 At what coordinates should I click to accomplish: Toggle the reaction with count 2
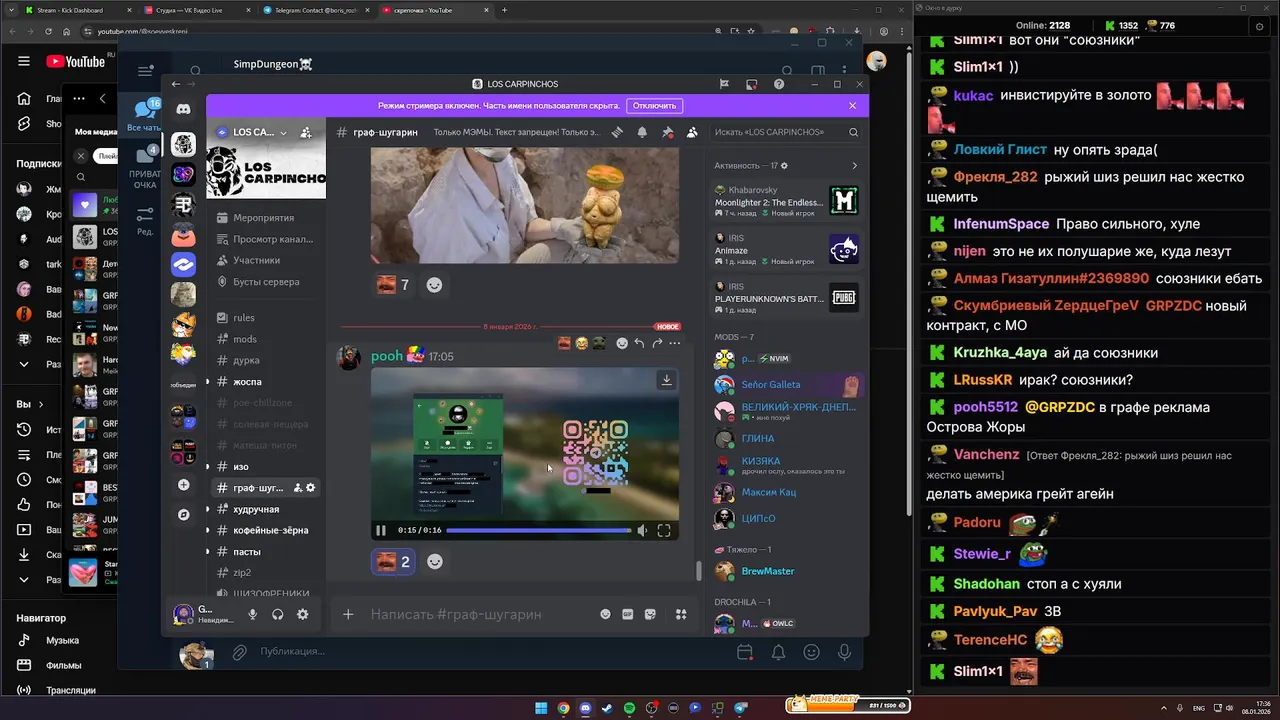[393, 562]
